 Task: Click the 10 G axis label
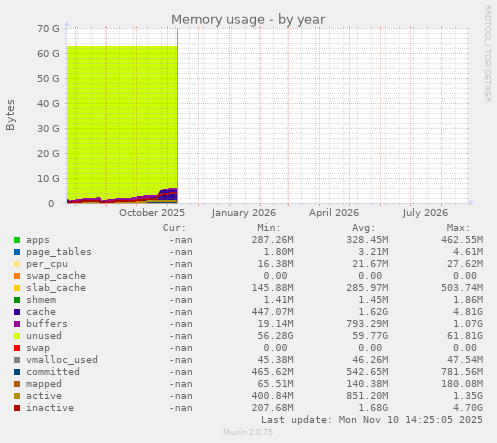(x=48, y=179)
